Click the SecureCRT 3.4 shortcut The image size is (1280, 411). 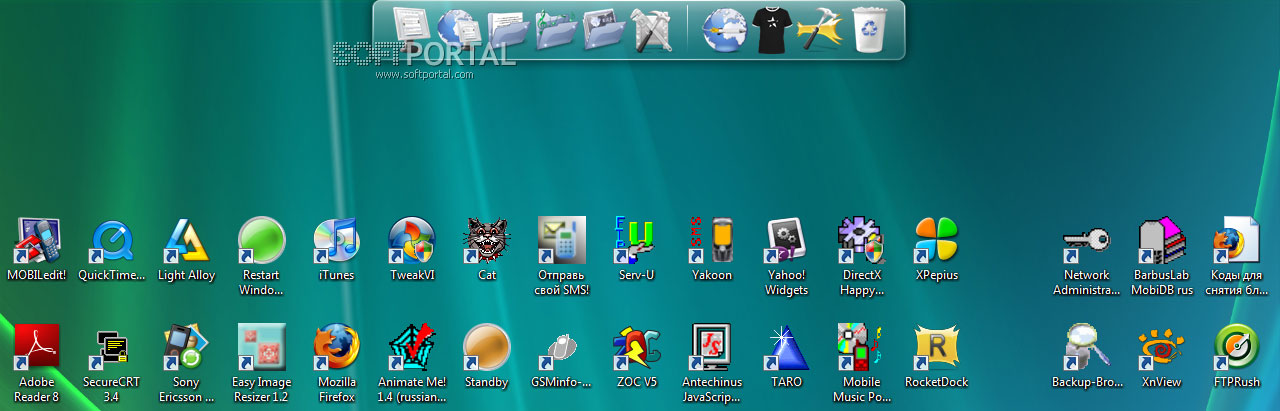111,362
